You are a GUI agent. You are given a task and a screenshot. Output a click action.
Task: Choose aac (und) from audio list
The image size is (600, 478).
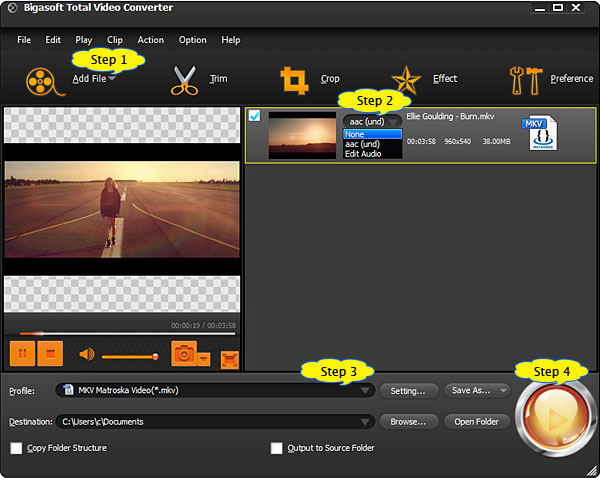372,144
